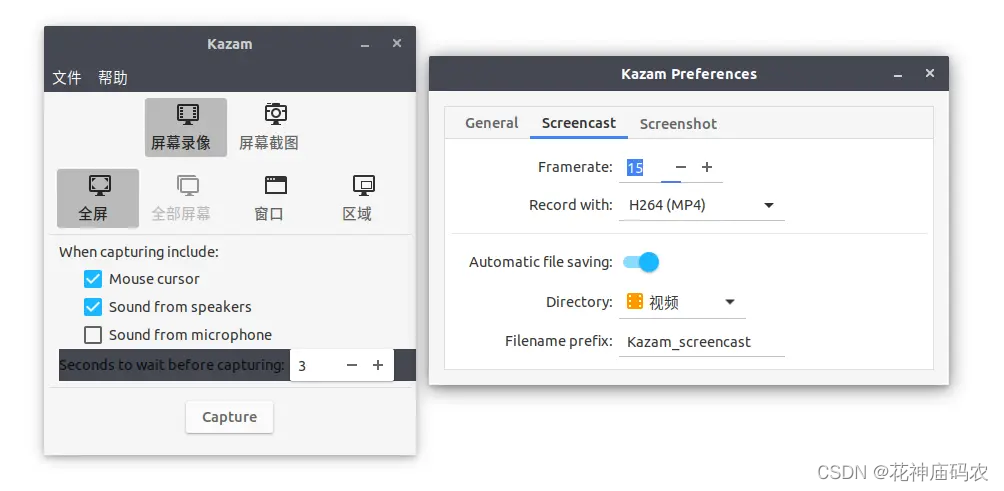The width and height of the screenshot is (1004, 491).
Task: Choose 区域 area capture icon
Action: pyautogui.click(x=357, y=198)
